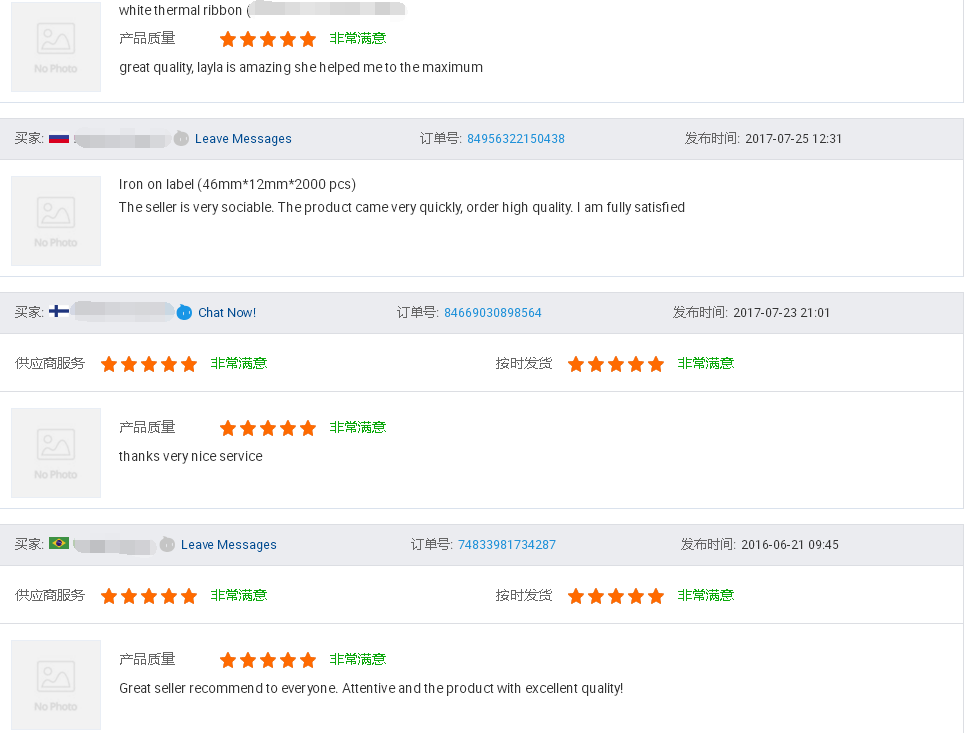Open Leave Messages for the Brazilian buyer
965x733 pixels.
pos(228,545)
